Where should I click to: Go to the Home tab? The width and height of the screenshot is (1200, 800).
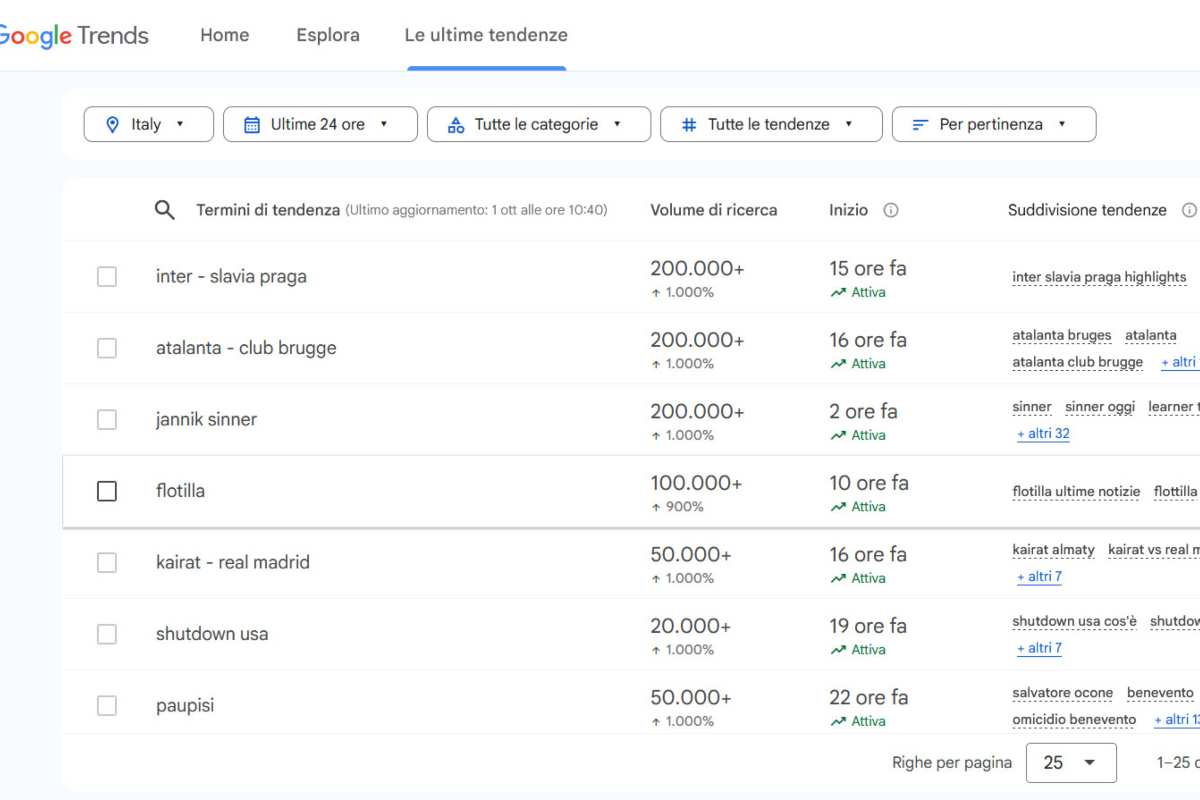coord(224,35)
